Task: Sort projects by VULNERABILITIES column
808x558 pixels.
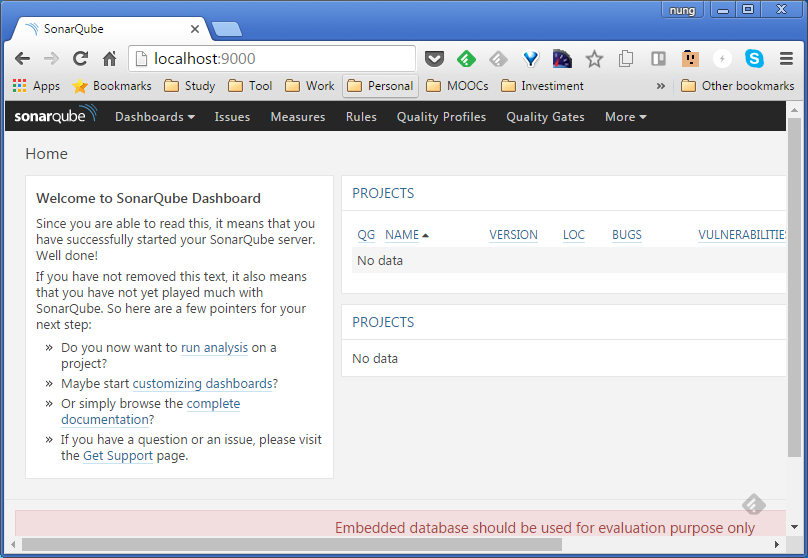Action: [742, 235]
